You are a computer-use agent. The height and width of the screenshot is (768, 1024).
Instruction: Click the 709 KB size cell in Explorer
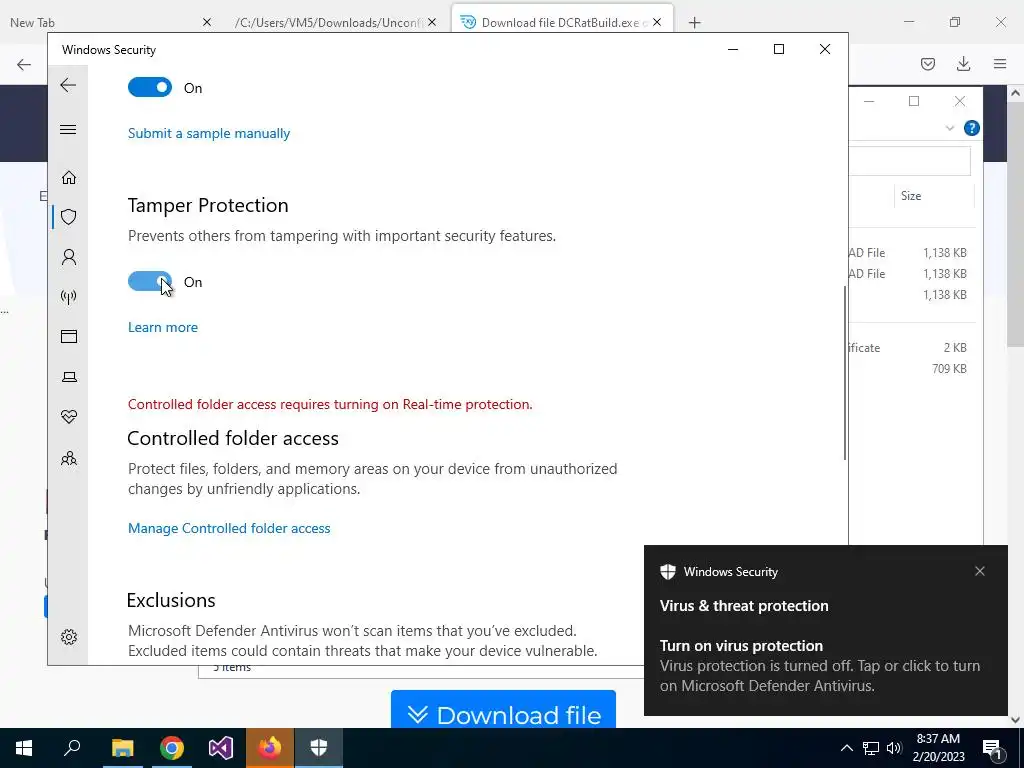pos(949,368)
